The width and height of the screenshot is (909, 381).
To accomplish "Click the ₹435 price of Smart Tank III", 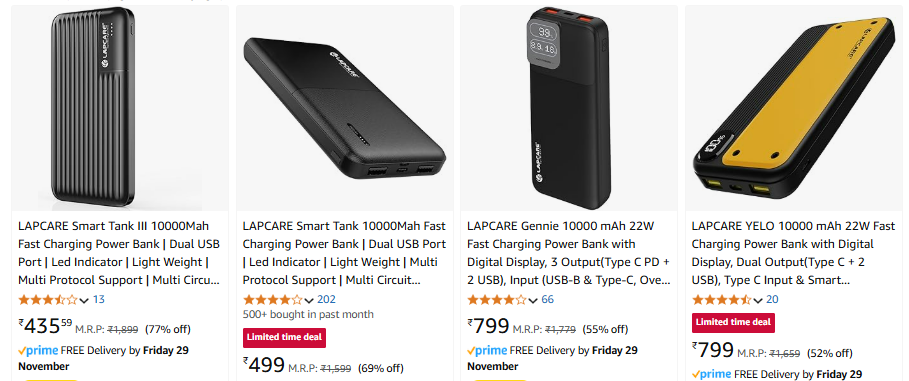I will coord(45,325).
